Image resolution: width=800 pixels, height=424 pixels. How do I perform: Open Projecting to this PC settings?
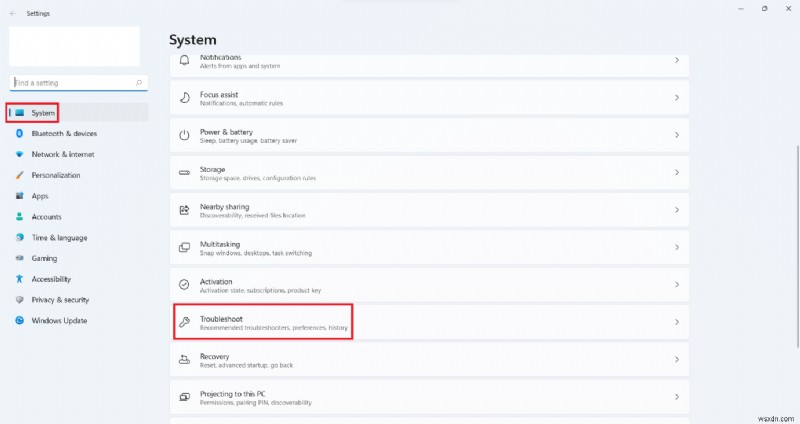pyautogui.click(x=429, y=397)
